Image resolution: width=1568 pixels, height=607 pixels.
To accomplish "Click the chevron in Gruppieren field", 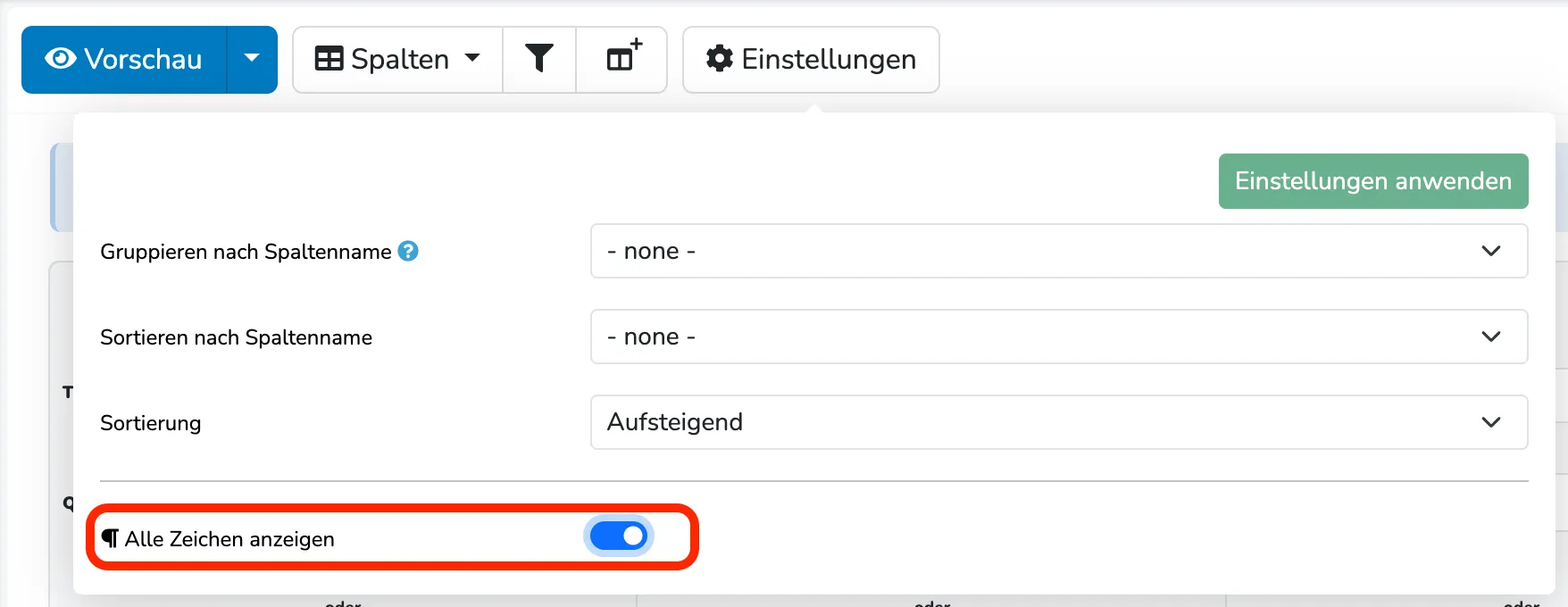I will pos(1491,251).
